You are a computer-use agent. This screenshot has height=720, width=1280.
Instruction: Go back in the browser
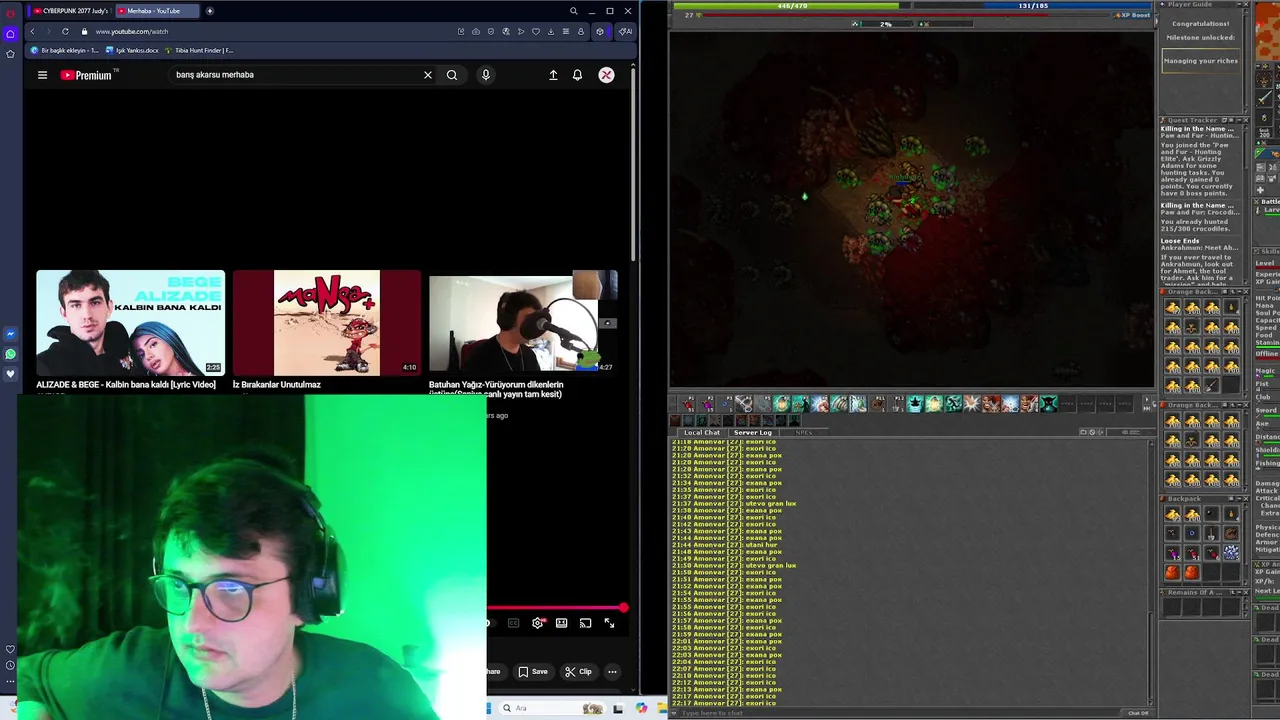pyautogui.click(x=32, y=31)
